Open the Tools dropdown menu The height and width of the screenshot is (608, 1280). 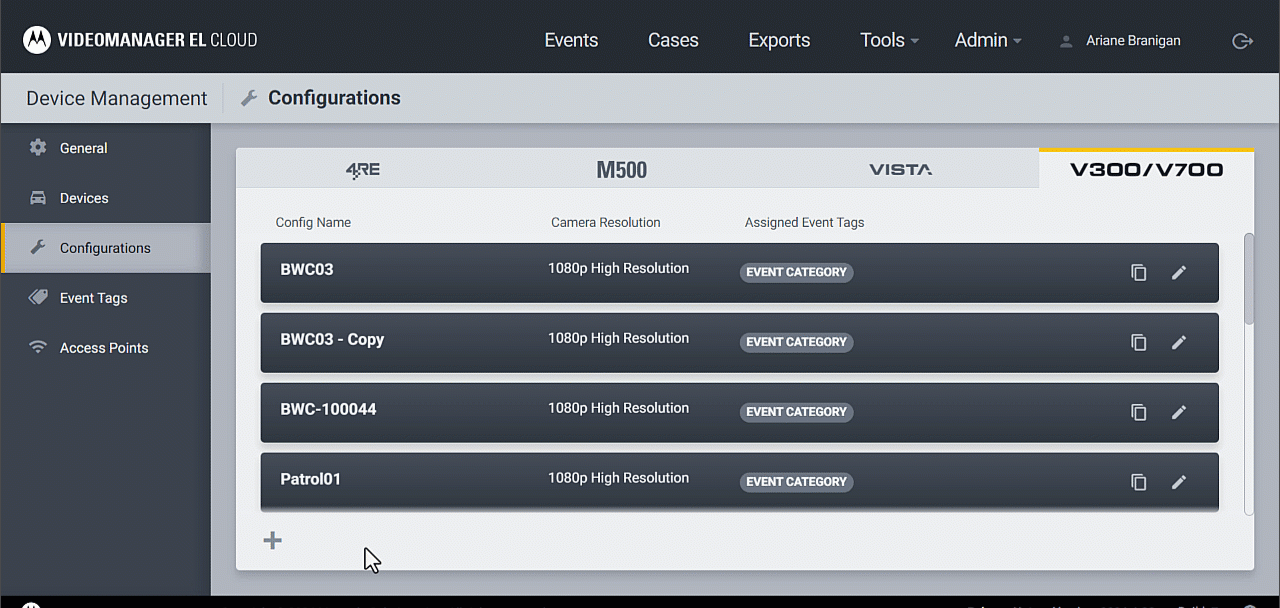click(889, 40)
